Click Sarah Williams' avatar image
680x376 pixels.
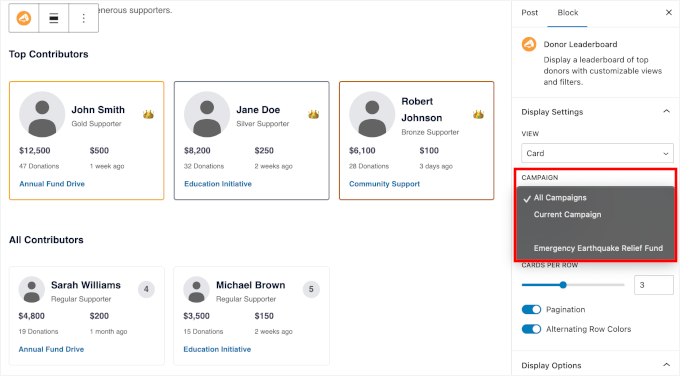[32, 289]
